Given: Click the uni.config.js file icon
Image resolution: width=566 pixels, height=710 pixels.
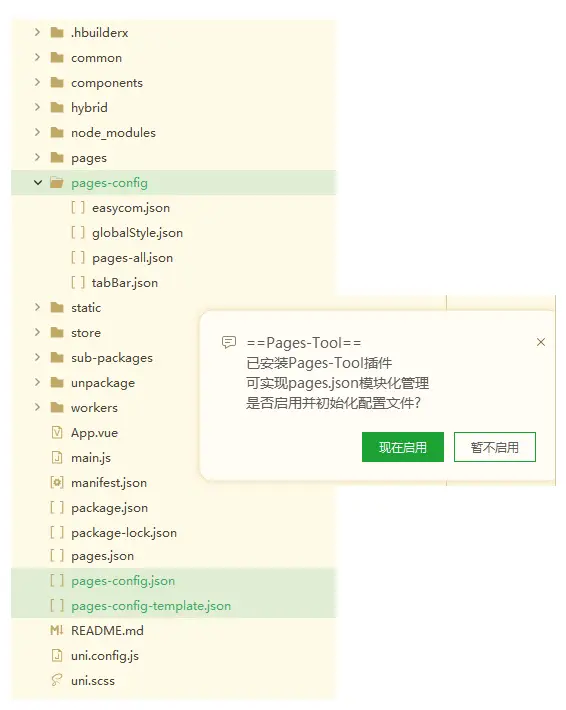Looking at the screenshot, I should pos(57,655).
